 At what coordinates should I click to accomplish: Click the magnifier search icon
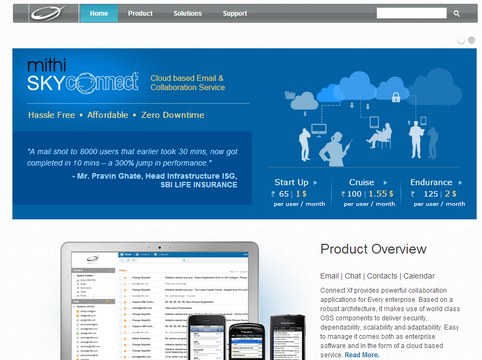click(457, 14)
